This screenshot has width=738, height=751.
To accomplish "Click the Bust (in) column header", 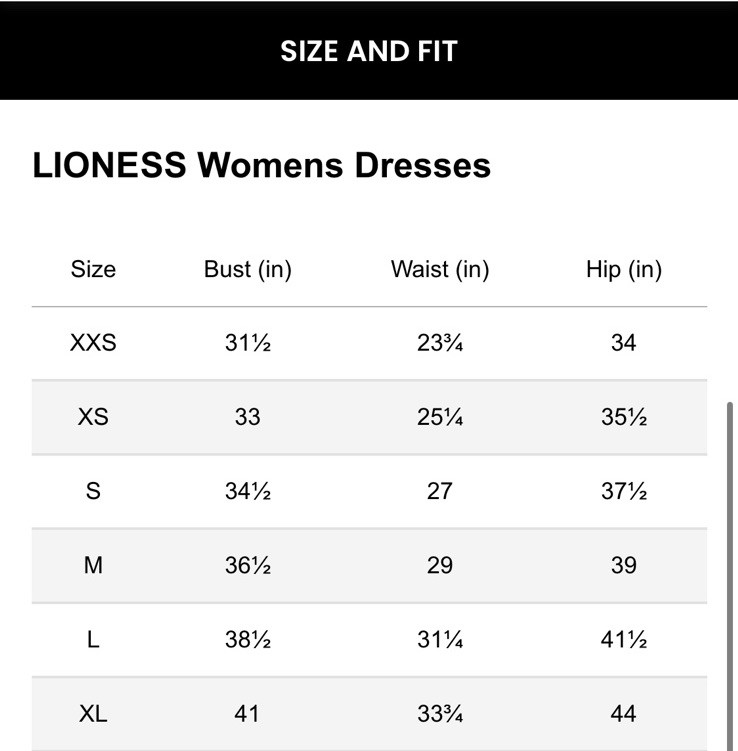I will click(x=247, y=269).
